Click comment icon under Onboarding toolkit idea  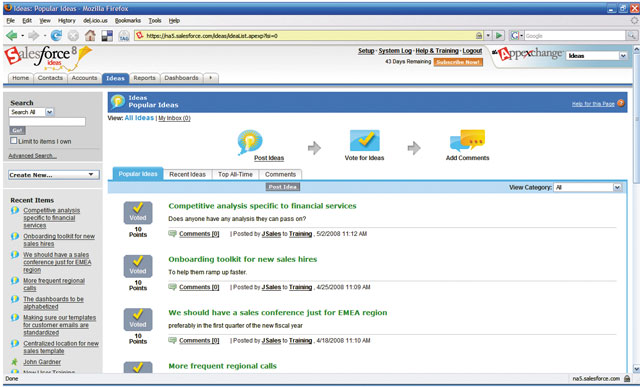pyautogui.click(x=172, y=287)
